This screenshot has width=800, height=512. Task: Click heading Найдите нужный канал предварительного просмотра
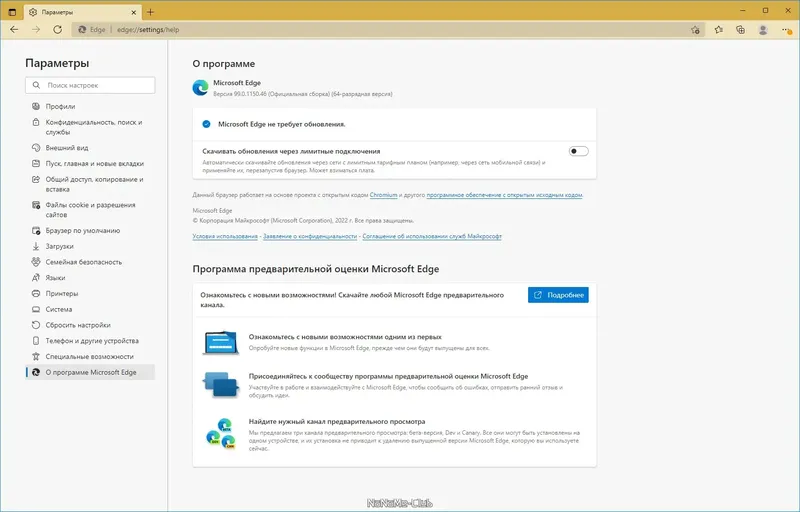tap(337, 421)
